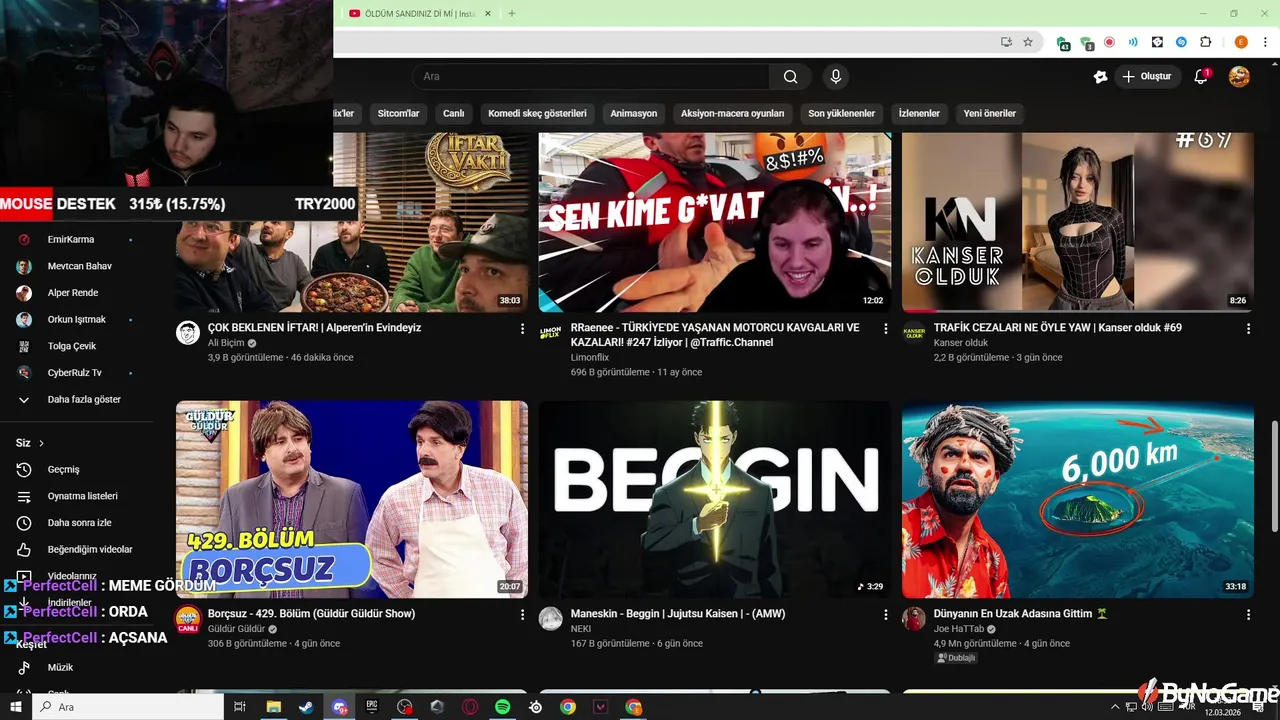The height and width of the screenshot is (720, 1280).
Task: Open Task View from the taskbar
Action: 240,707
